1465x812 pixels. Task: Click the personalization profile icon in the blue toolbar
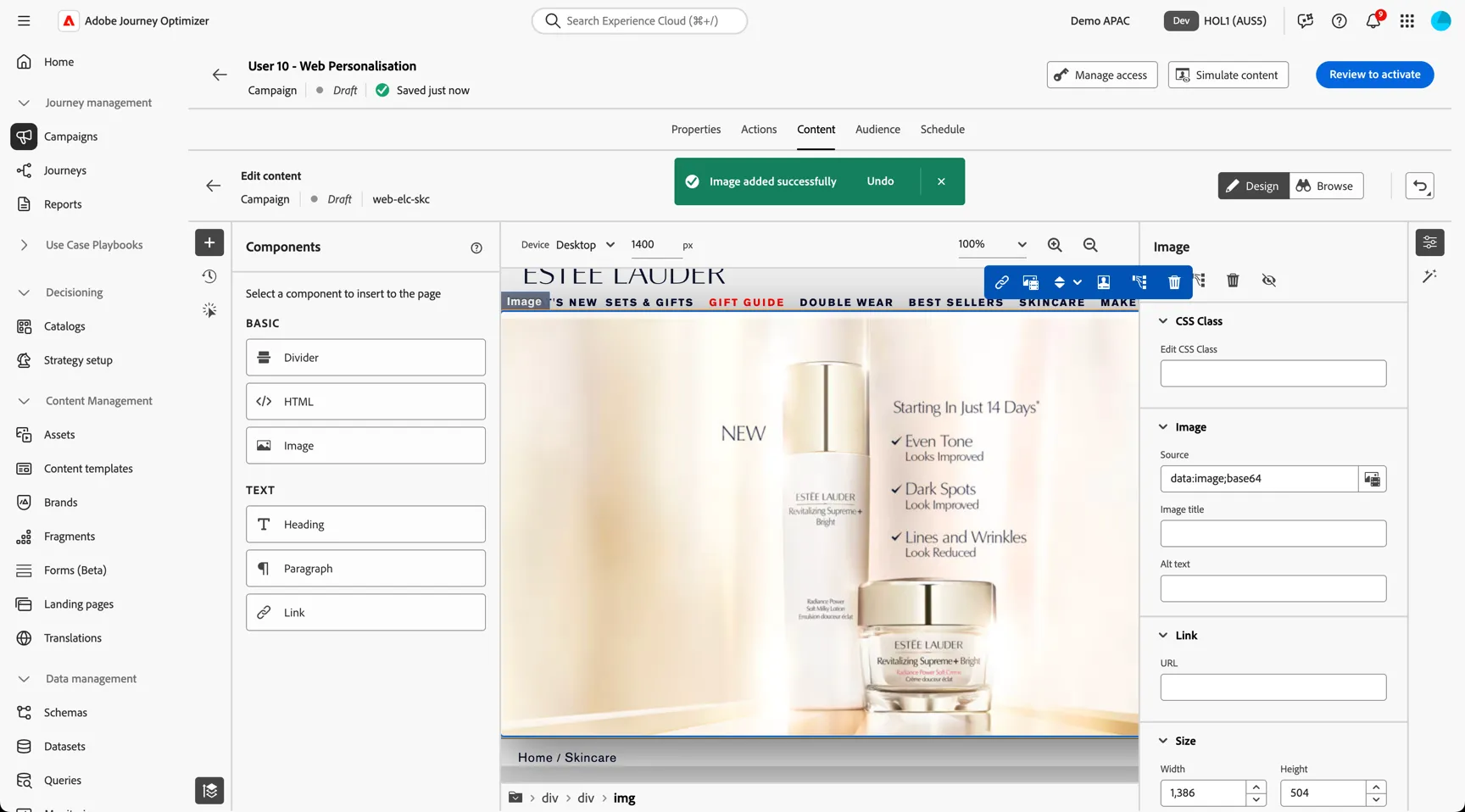pyautogui.click(x=1104, y=282)
